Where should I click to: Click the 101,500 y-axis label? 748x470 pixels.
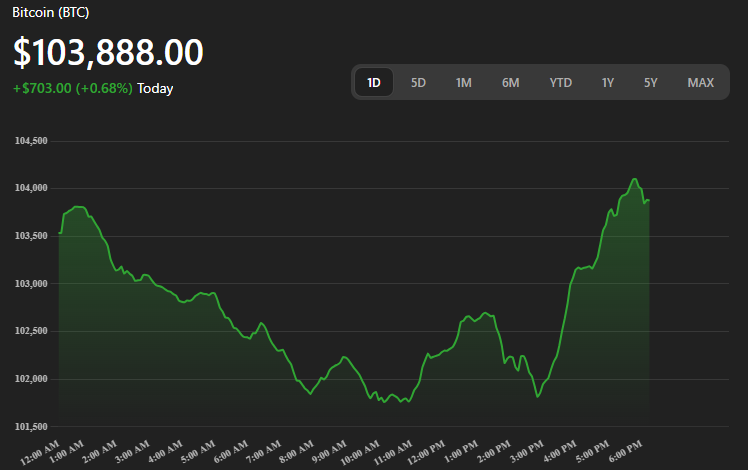tap(31, 426)
